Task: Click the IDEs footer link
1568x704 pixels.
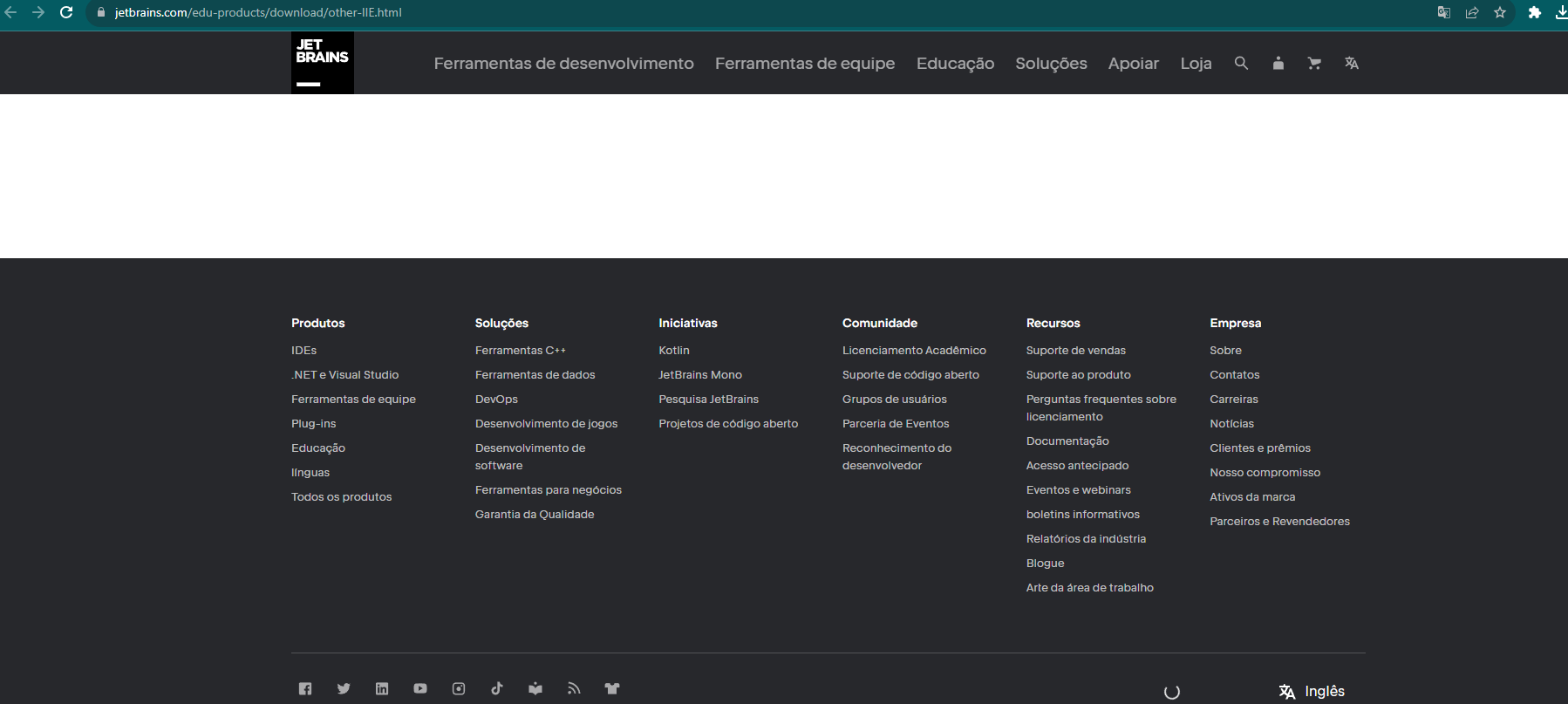Action: coord(303,350)
